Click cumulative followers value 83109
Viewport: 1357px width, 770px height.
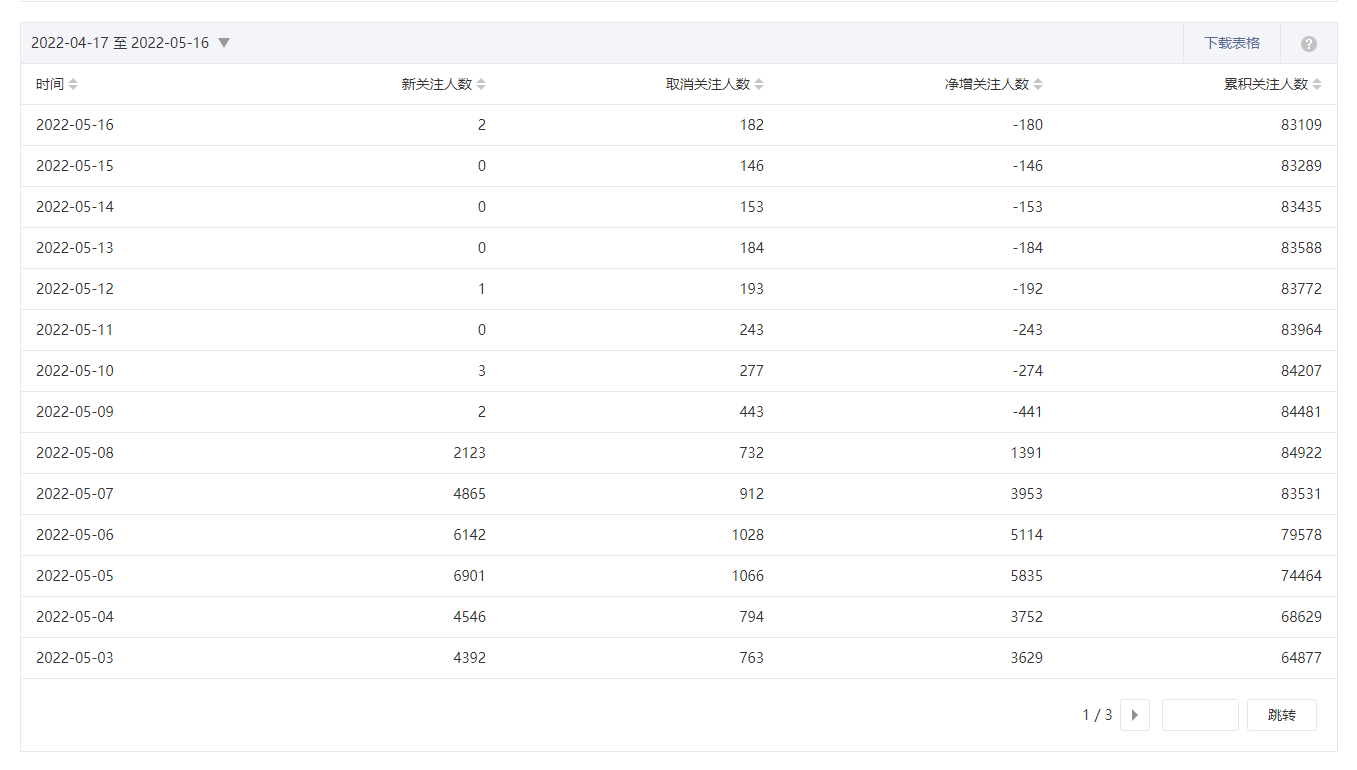(1301, 125)
